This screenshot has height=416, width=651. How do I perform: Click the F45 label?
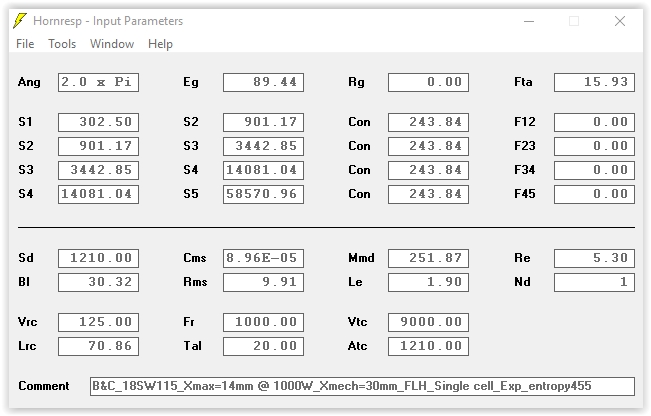tap(525, 194)
